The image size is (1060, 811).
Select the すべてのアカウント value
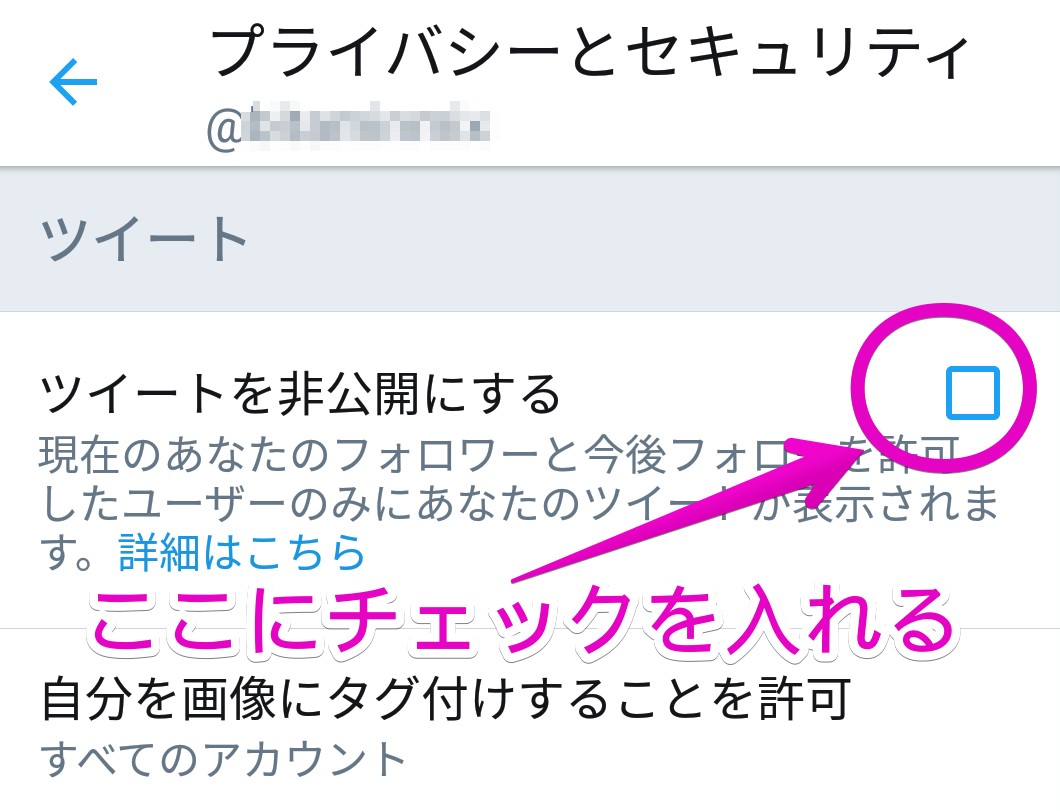click(223, 758)
